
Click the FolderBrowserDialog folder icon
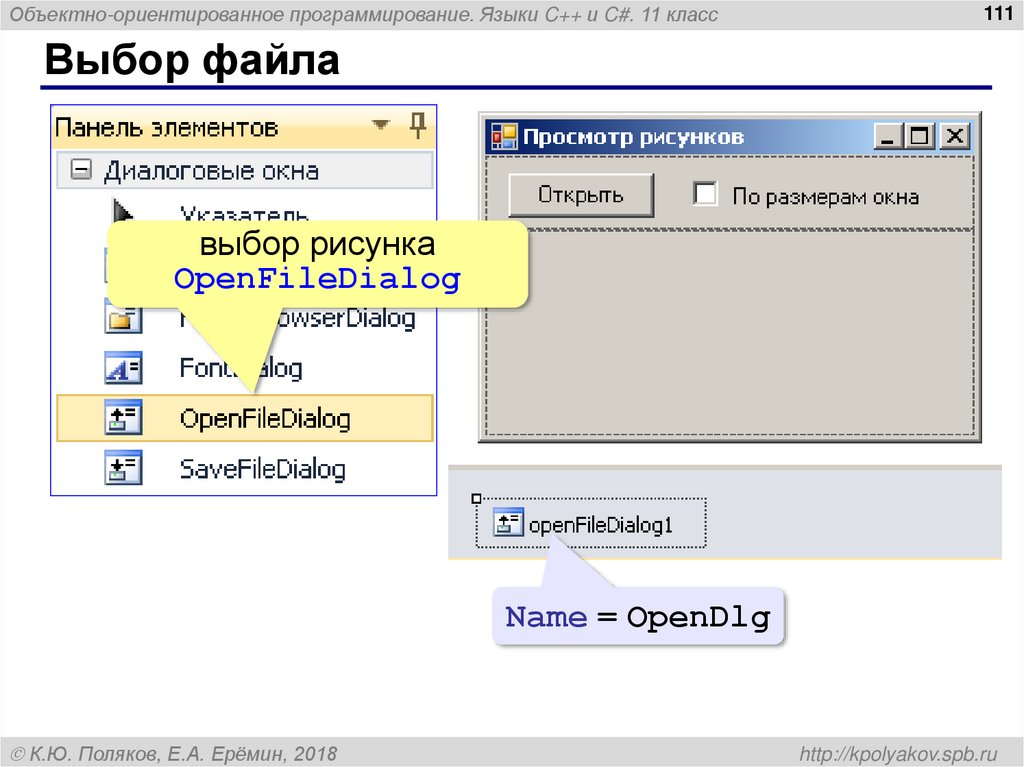point(123,318)
